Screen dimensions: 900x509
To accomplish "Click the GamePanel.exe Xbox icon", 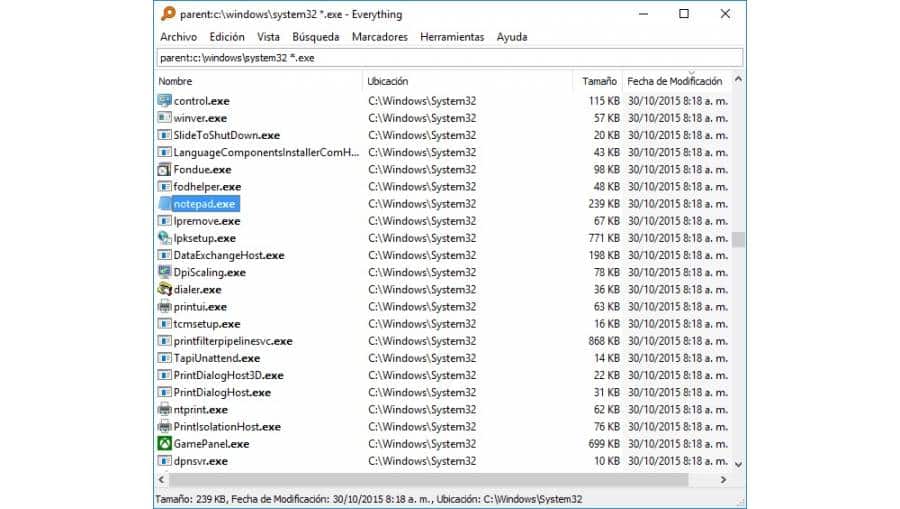I will pos(164,444).
